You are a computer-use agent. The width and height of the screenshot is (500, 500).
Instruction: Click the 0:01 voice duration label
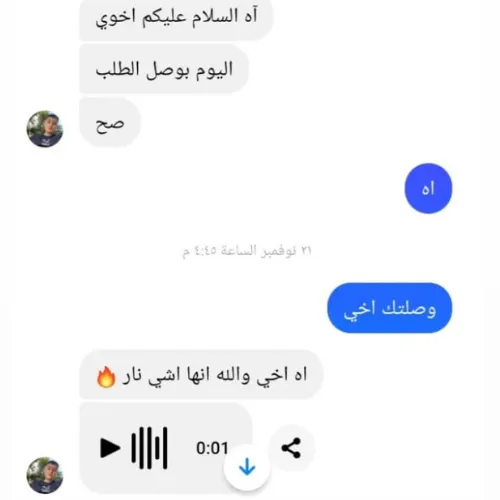tap(212, 448)
